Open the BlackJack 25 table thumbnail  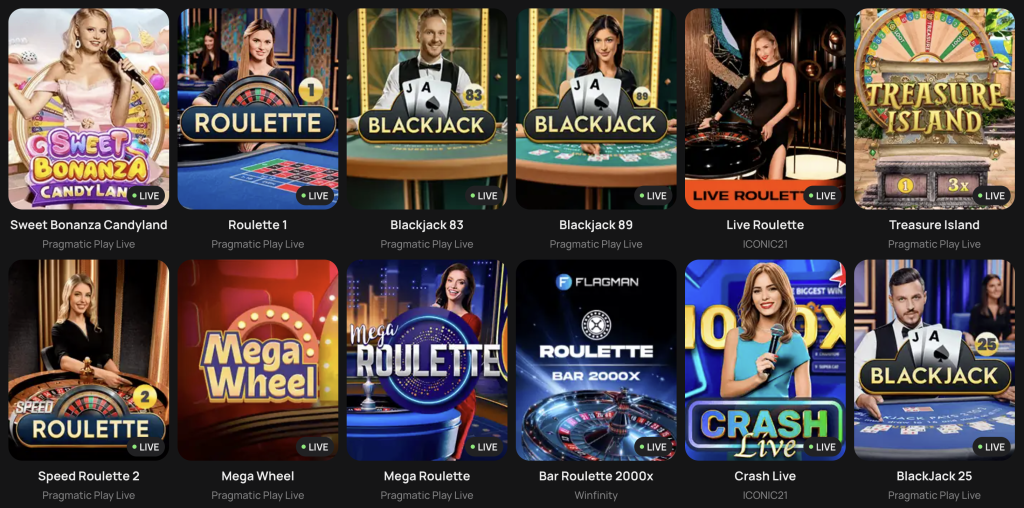[935, 360]
